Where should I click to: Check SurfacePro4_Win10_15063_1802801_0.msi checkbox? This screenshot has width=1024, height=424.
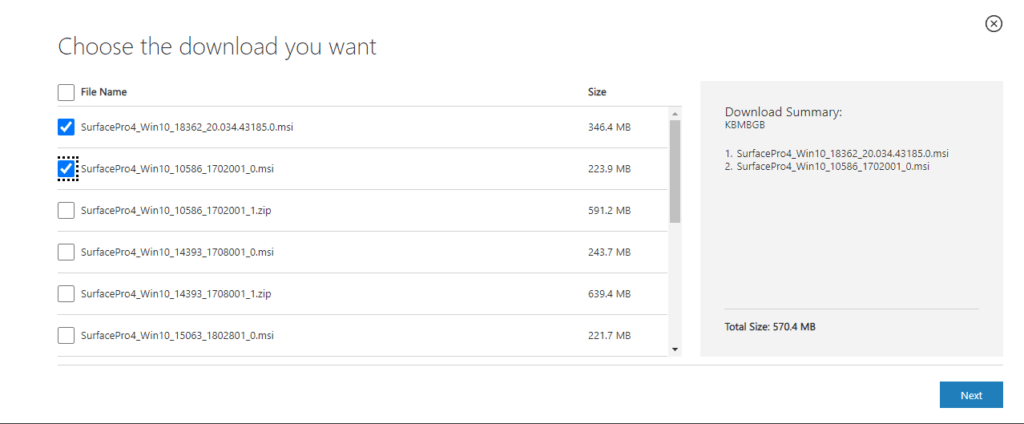point(66,336)
